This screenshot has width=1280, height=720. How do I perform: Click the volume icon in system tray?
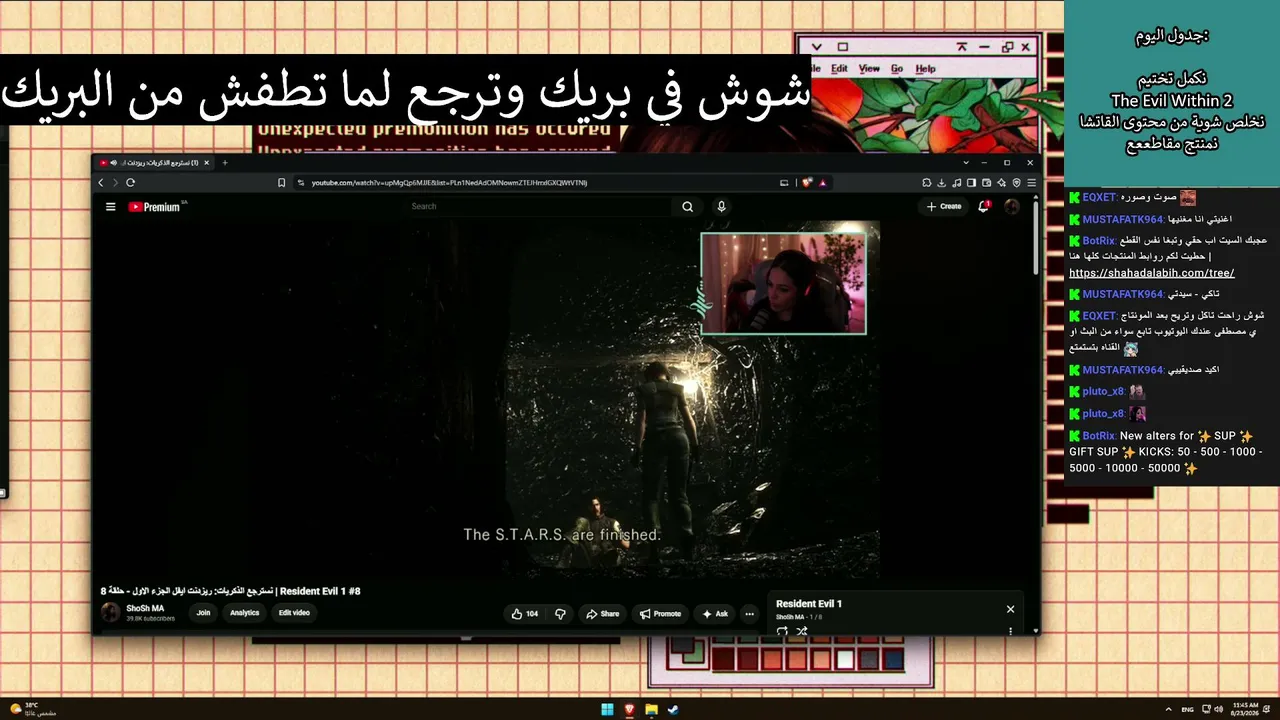tap(1217, 710)
